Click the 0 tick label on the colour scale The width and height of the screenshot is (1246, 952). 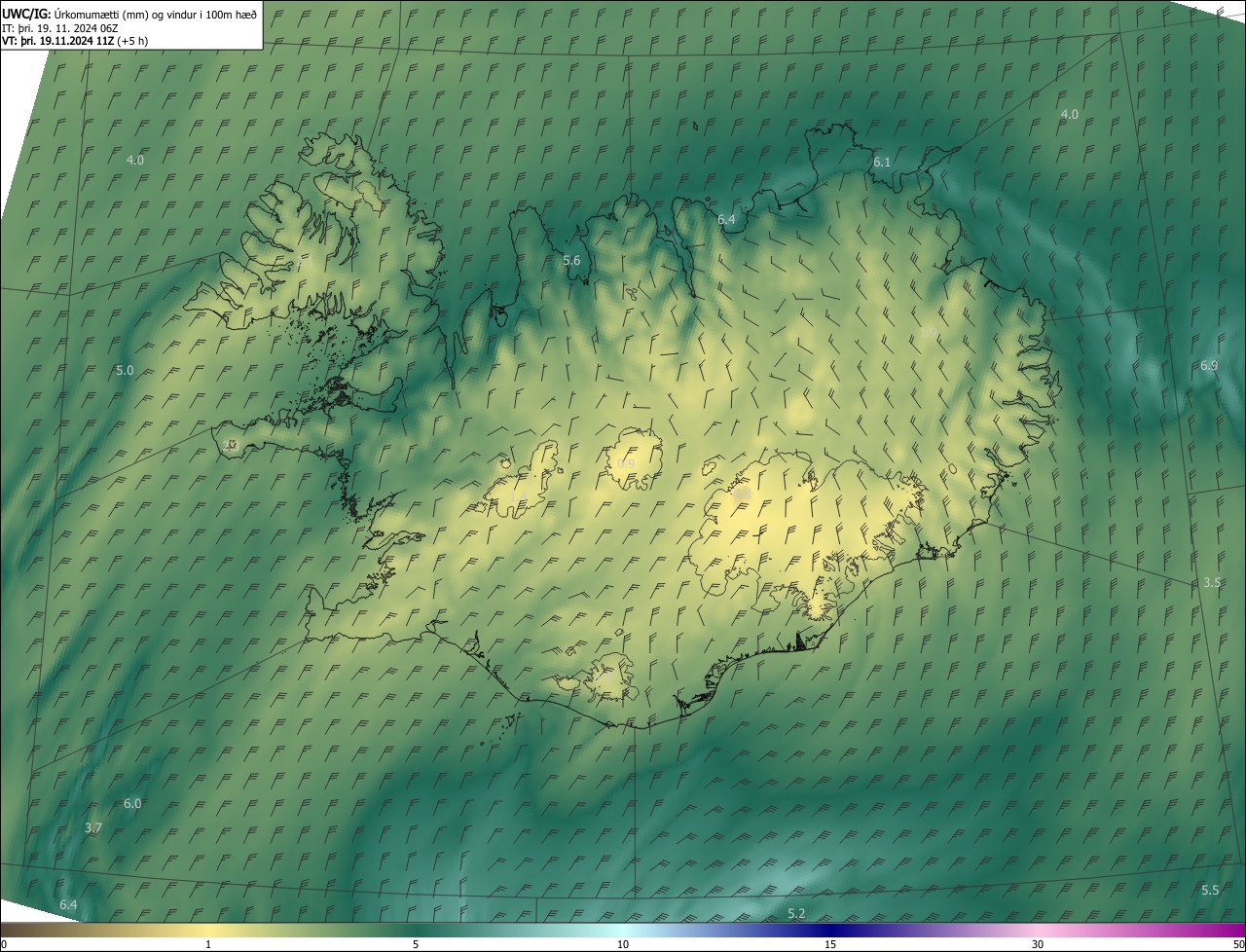[4, 944]
